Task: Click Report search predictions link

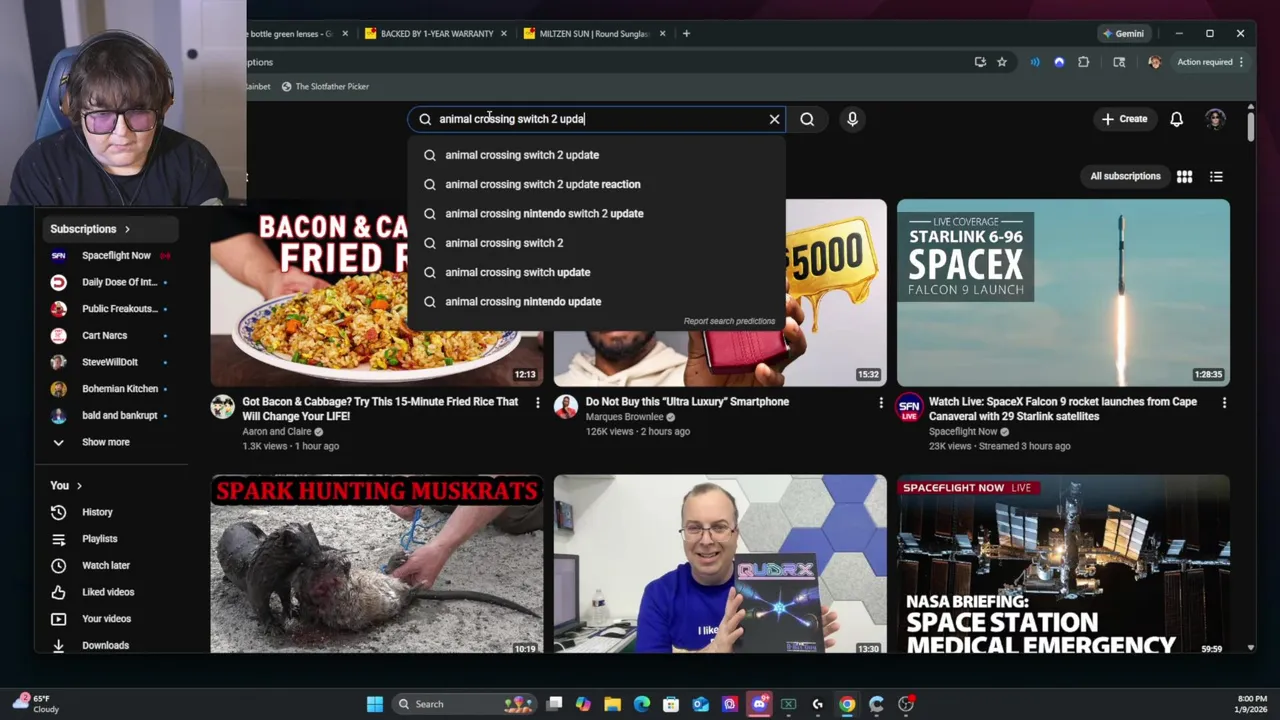Action: [x=729, y=321]
